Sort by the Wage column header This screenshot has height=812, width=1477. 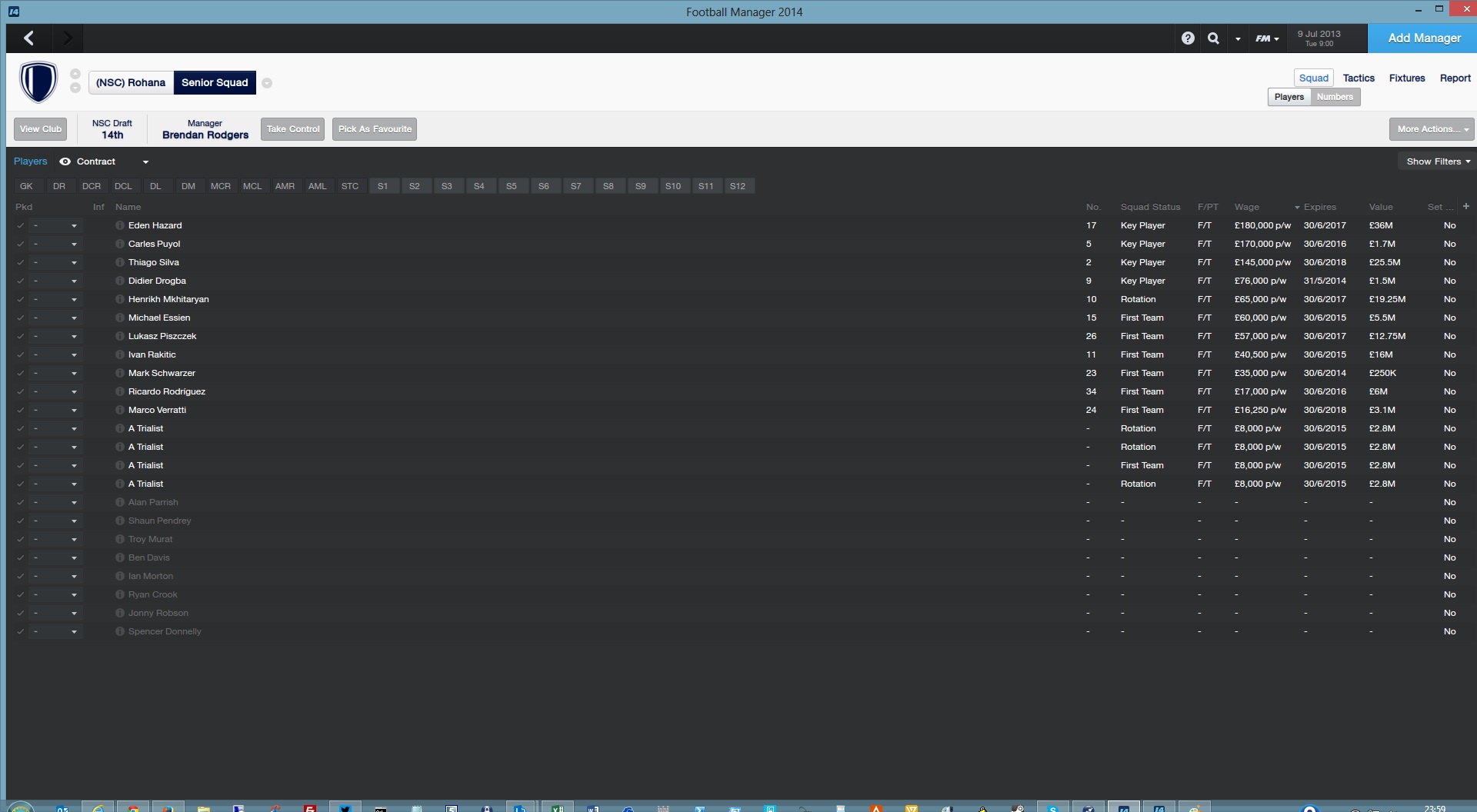[1247, 207]
